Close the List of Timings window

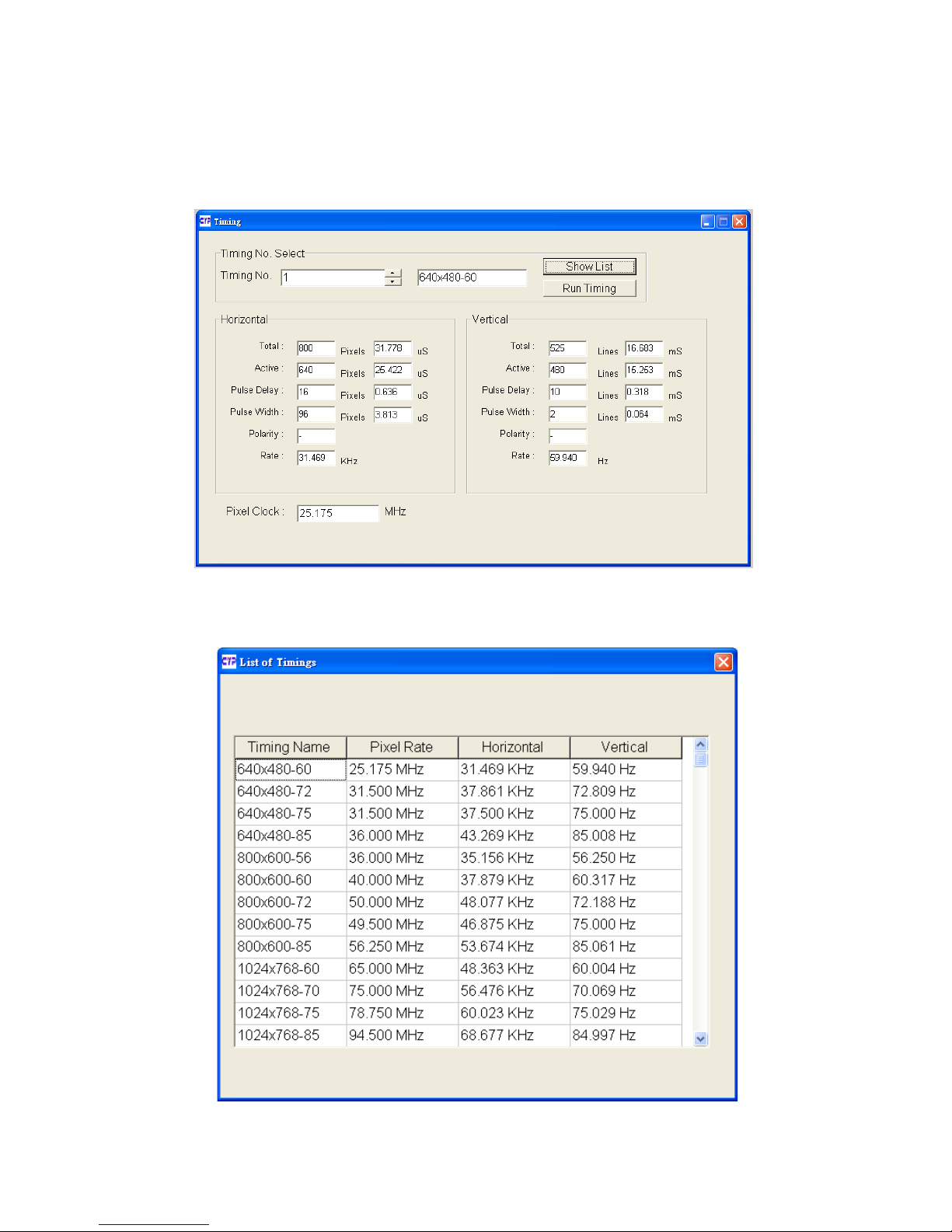724,661
